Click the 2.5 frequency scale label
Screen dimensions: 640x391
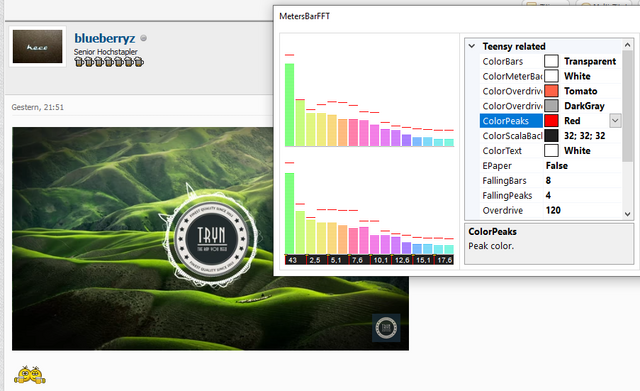(x=315, y=260)
